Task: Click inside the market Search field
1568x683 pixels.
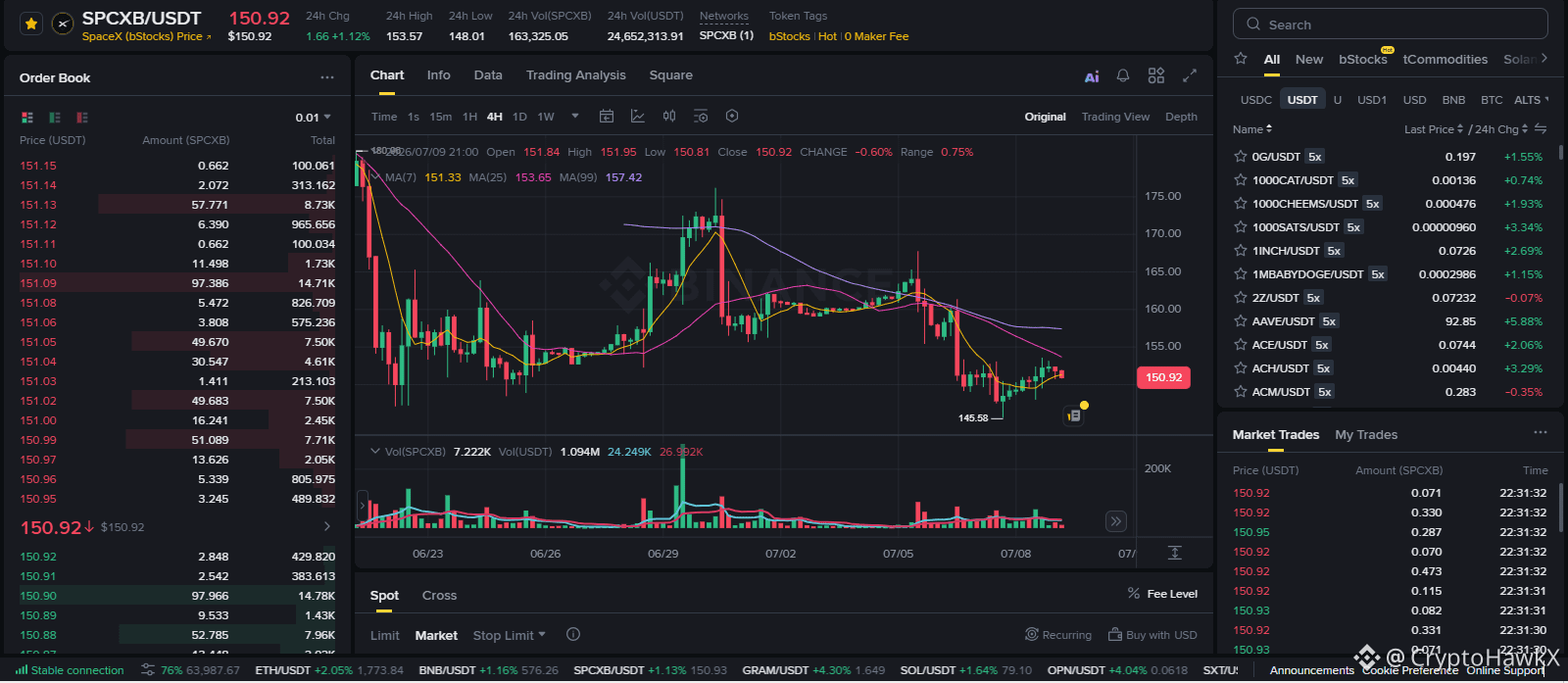Action: [x=1390, y=24]
